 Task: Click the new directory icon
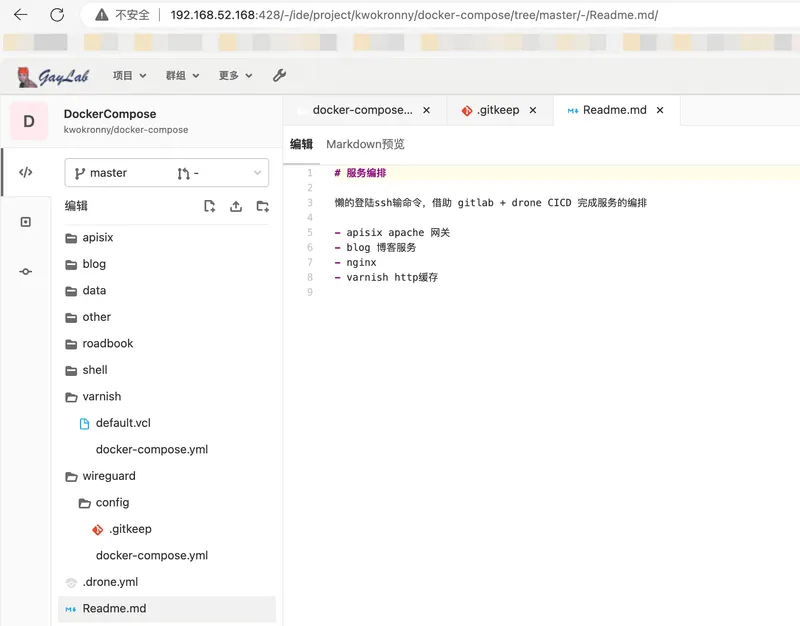[x=263, y=206]
